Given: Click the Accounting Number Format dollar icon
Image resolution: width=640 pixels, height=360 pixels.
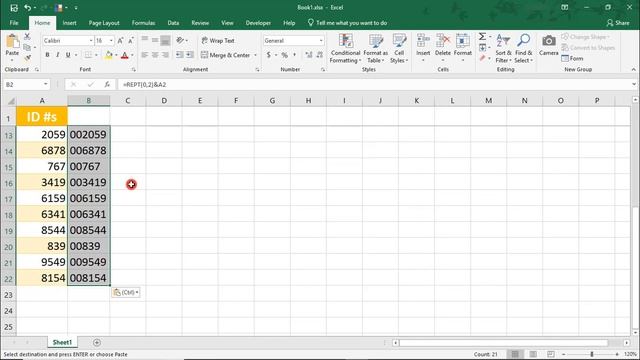Looking at the screenshot, I should 269,55.
